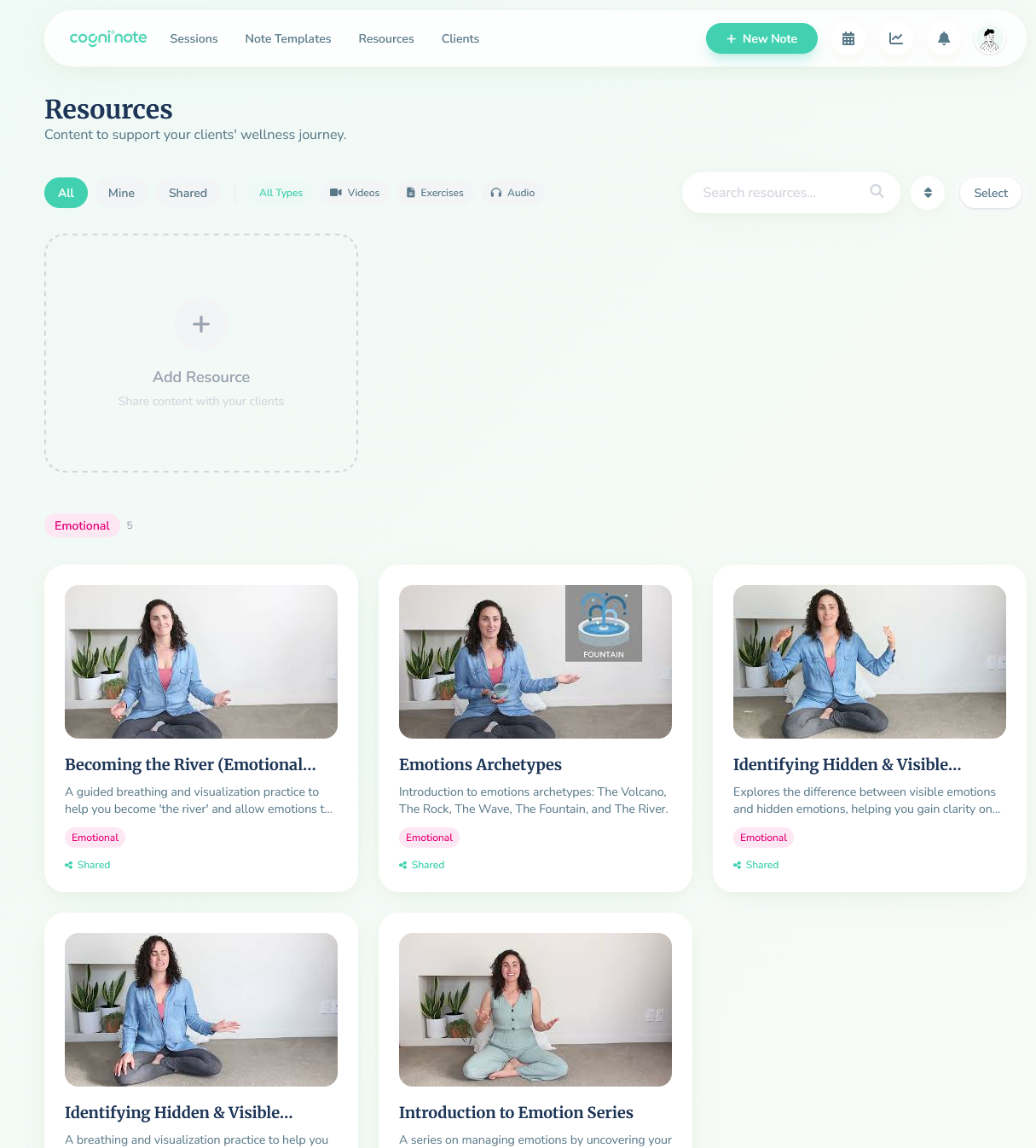
Task: Click the Emotional category tag heading
Action: 82,525
